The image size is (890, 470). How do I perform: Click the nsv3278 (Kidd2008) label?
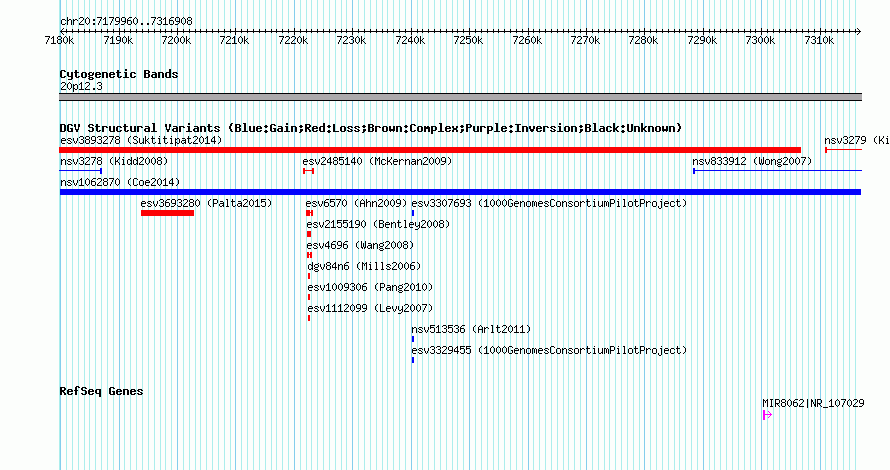(114, 161)
